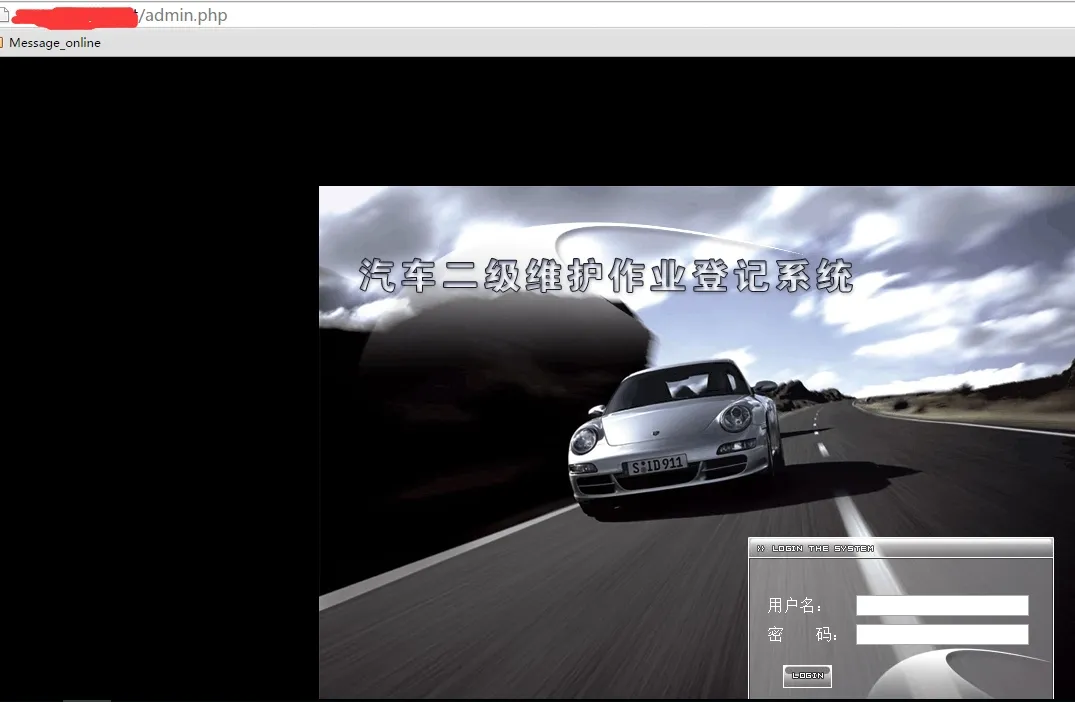Click the LOGIN button

pyautogui.click(x=808, y=676)
